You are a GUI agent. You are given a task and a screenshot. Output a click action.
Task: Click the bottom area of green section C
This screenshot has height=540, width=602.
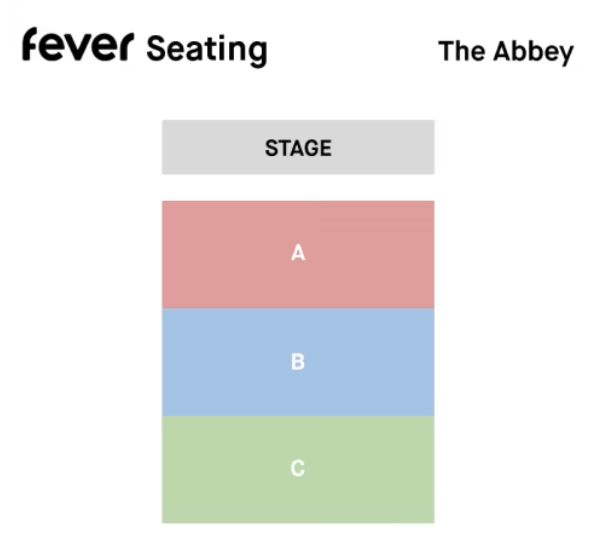298,508
